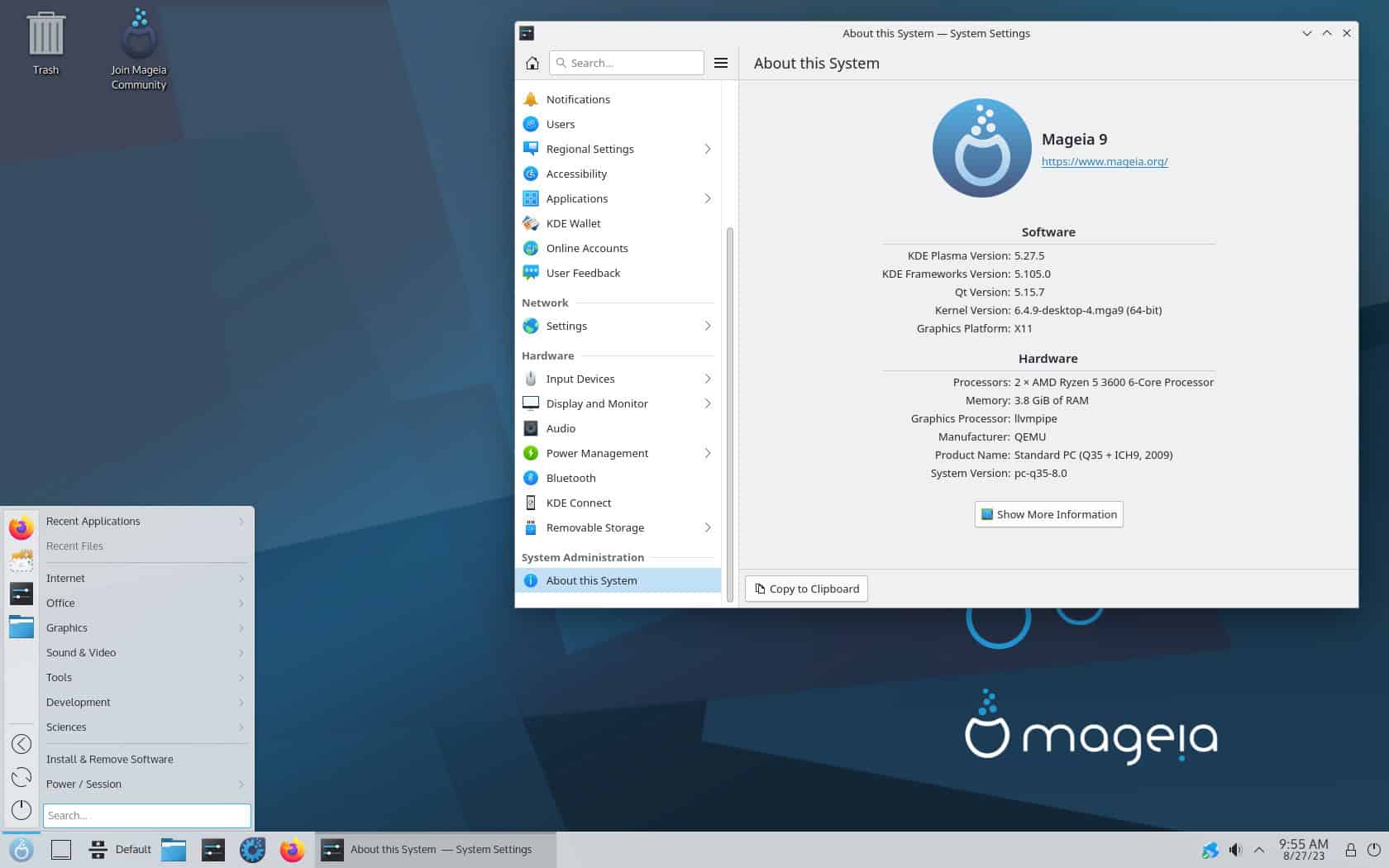Click the hamburger menu in System Settings
This screenshot has height=868, width=1389.
pos(721,62)
